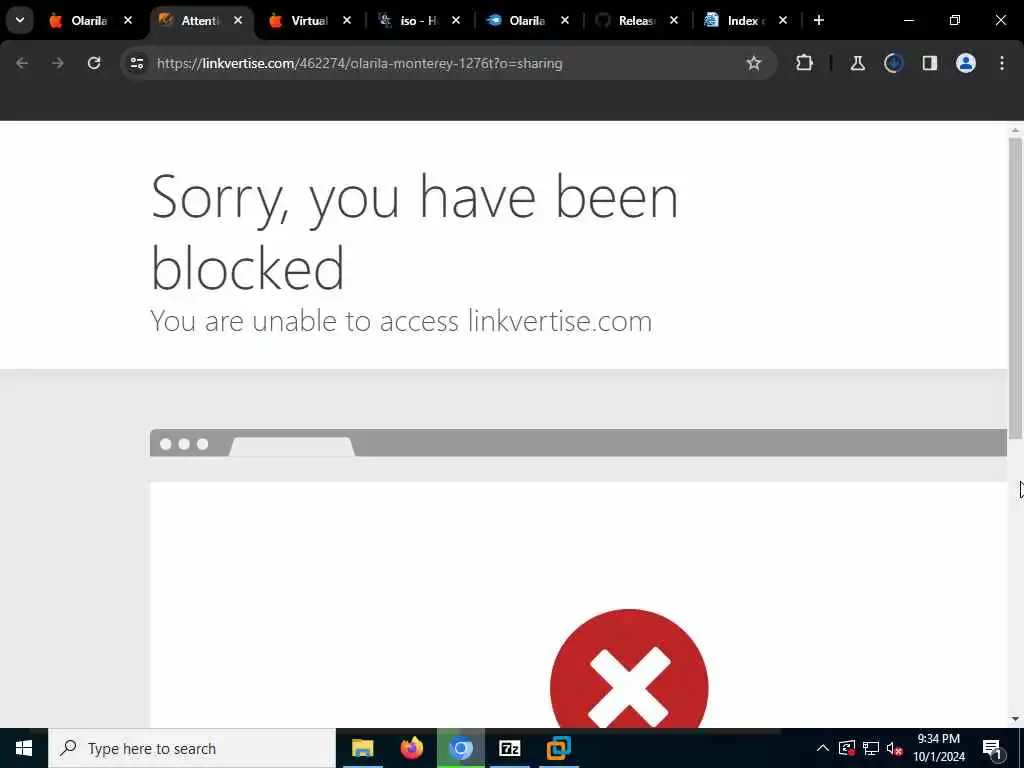
Task: Open the Extensions puzzle icon
Action: [x=805, y=63]
